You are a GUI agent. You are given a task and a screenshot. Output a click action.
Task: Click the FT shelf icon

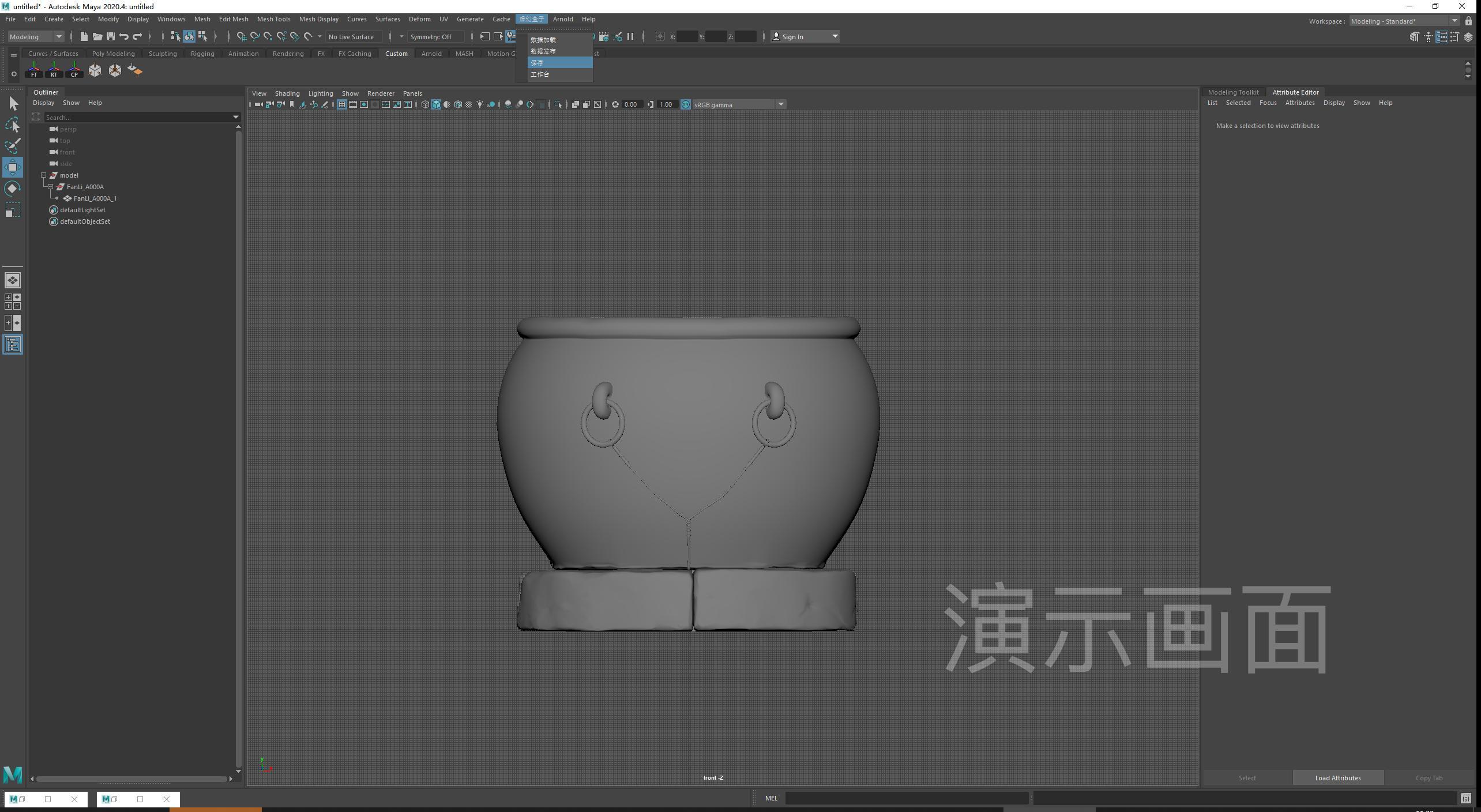pyautogui.click(x=34, y=70)
